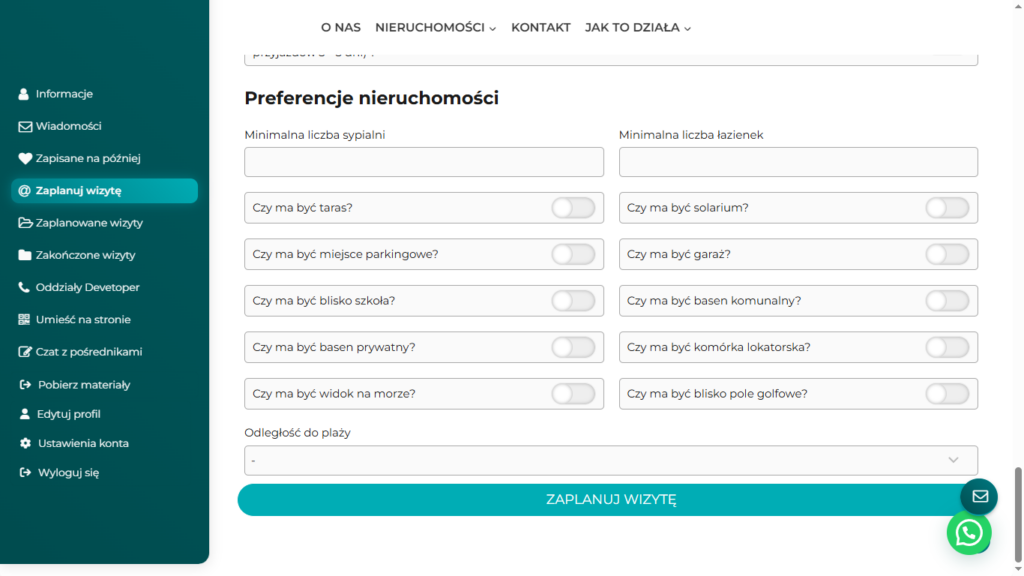1024x576 pixels.
Task: Click the Informacje person icon in sidebar
Action: click(24, 94)
